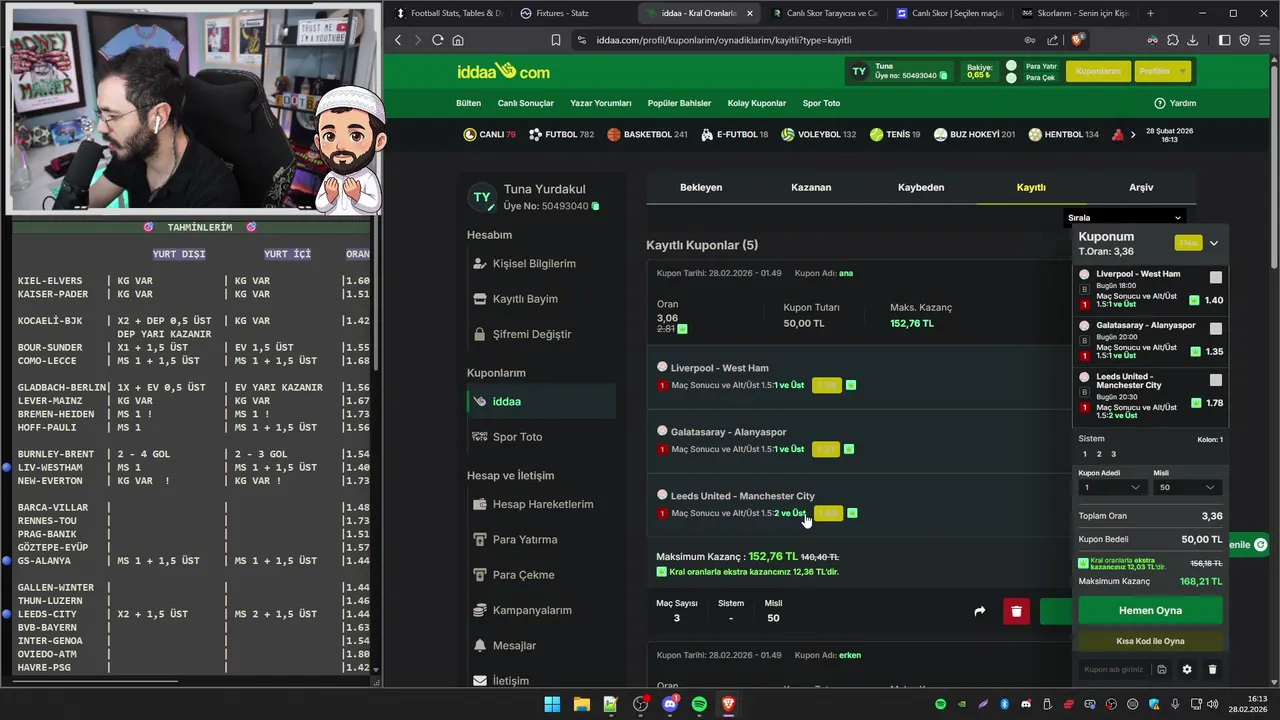Viewport: 1280px width, 720px height.
Task: Click the Kampanyalarım sidebar entry
Action: 532,610
